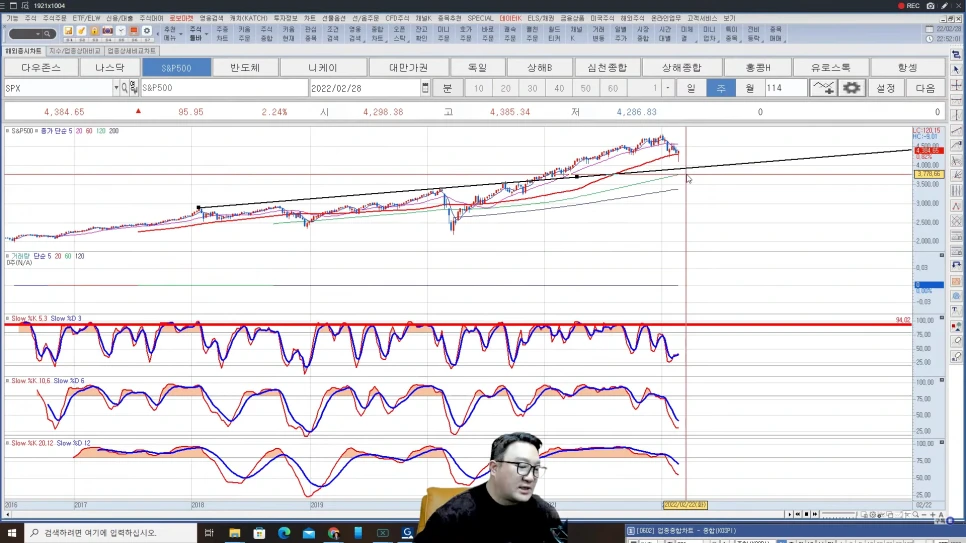The width and height of the screenshot is (966, 543).
Task: Click the chart rewind button
Action: click(798, 514)
